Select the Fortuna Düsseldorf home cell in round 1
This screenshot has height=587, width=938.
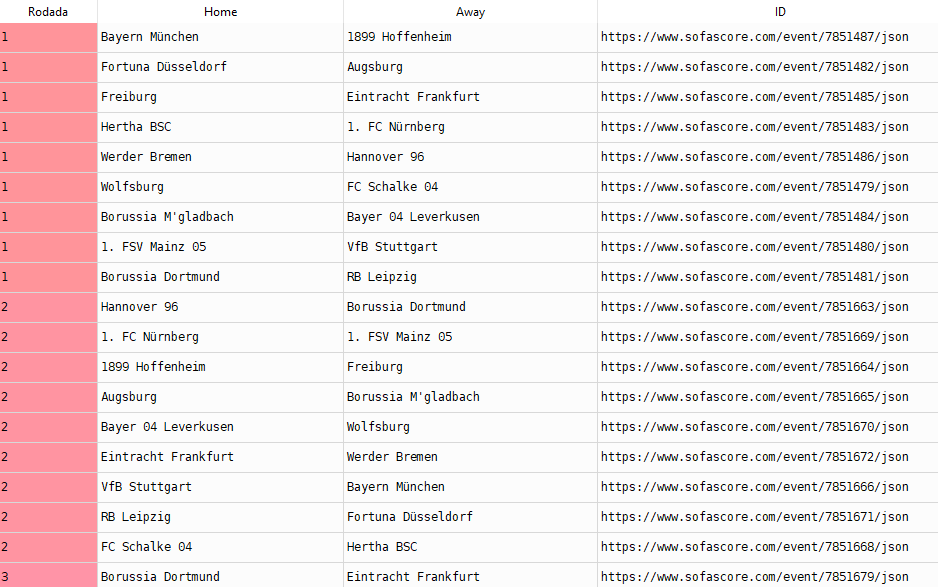[164, 67]
